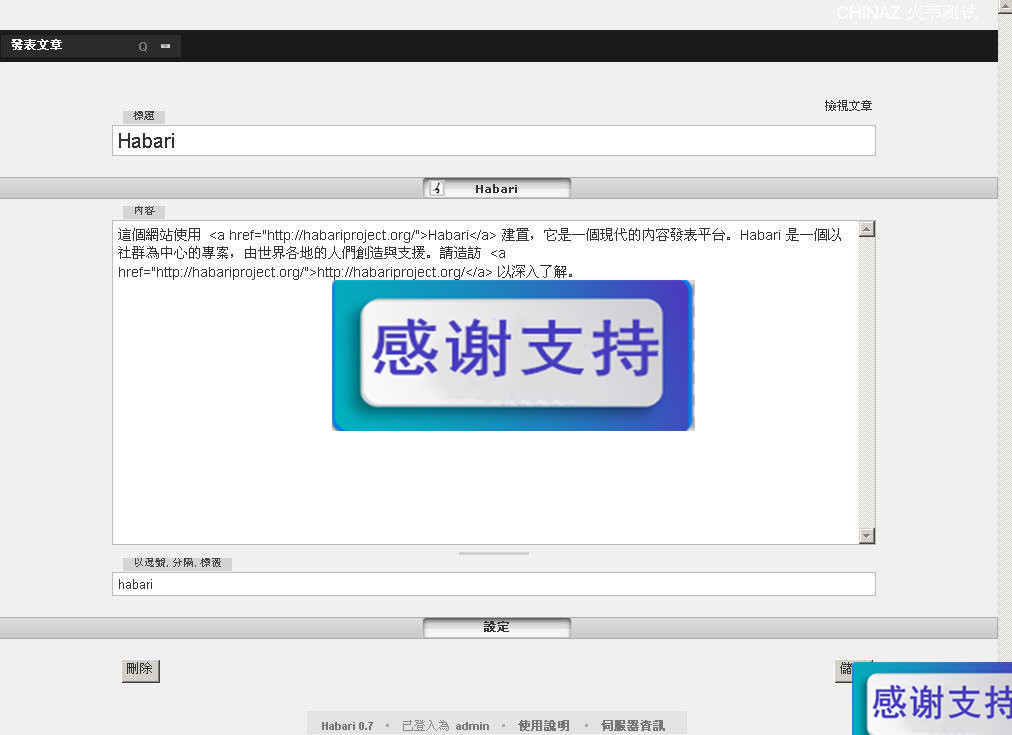The image size is (1012, 735).
Task: Click the 內容 content label
Action: pos(144,211)
